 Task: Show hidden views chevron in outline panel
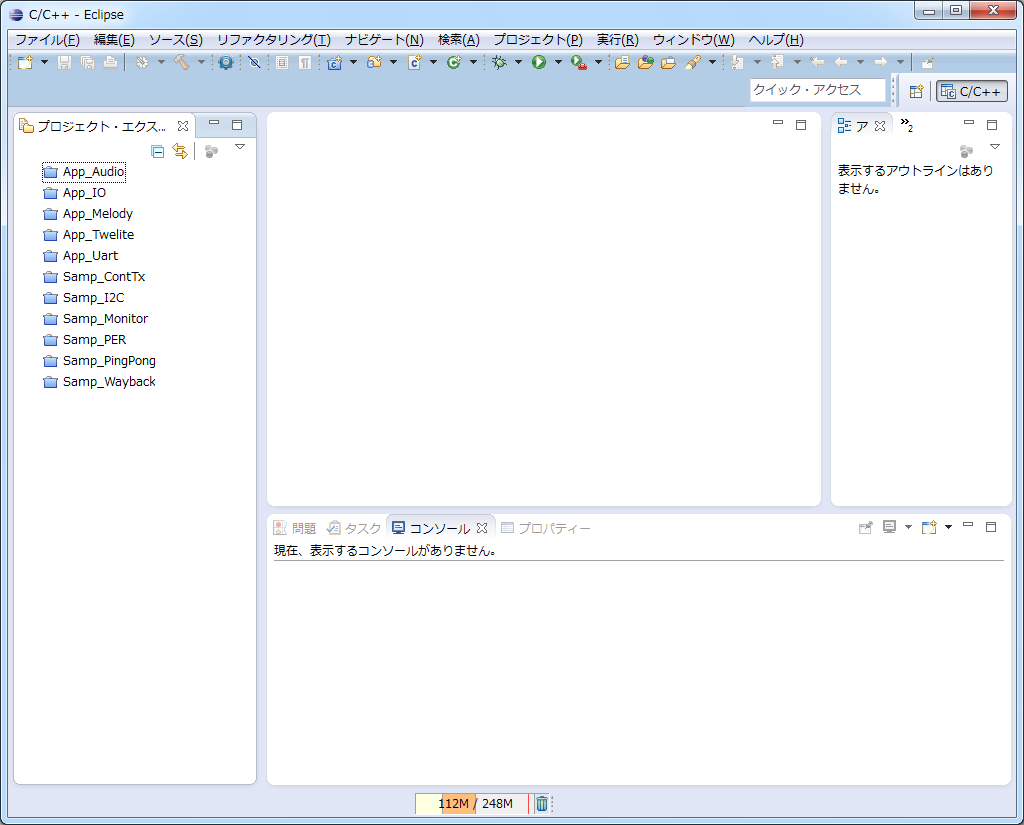(x=906, y=125)
